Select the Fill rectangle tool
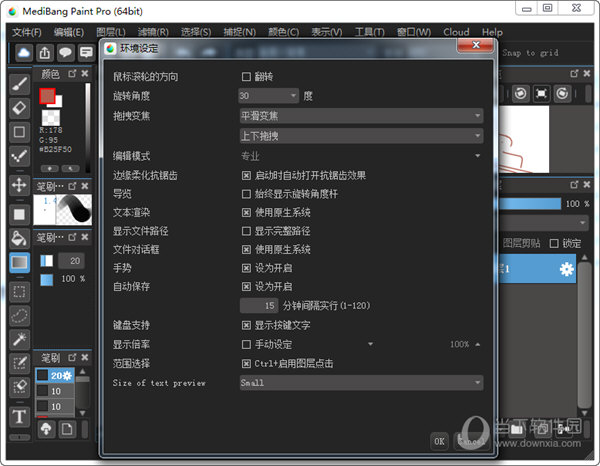Image resolution: width=600 pixels, height=466 pixels. click(x=19, y=214)
